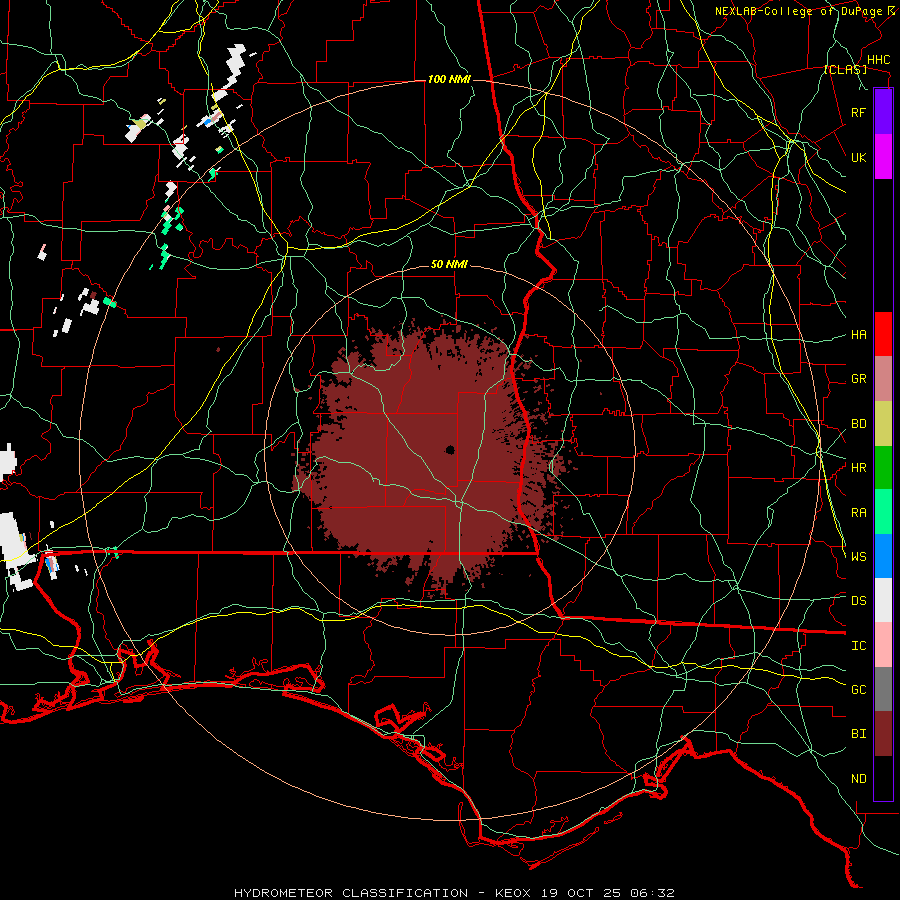Viewport: 900px width, 900px height.
Task: Click the [CLAS] label above legend
Action: 845,69
